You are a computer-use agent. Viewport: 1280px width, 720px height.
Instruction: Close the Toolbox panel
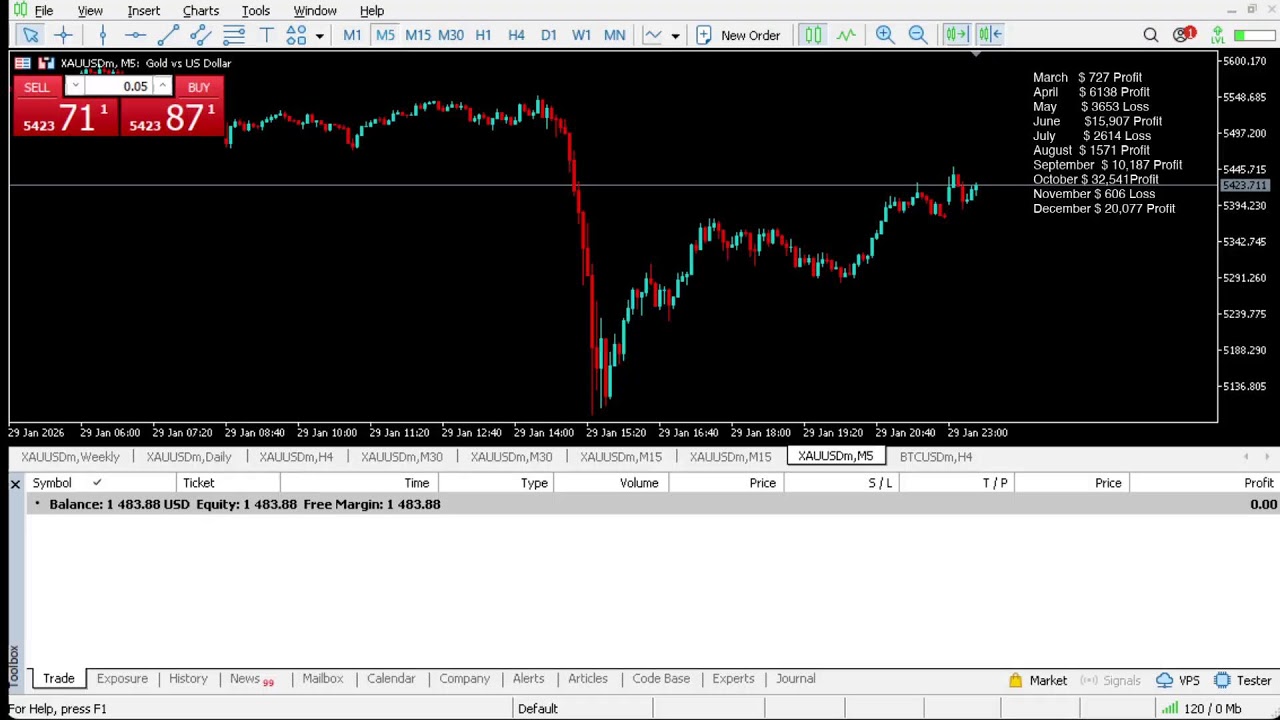pos(15,484)
